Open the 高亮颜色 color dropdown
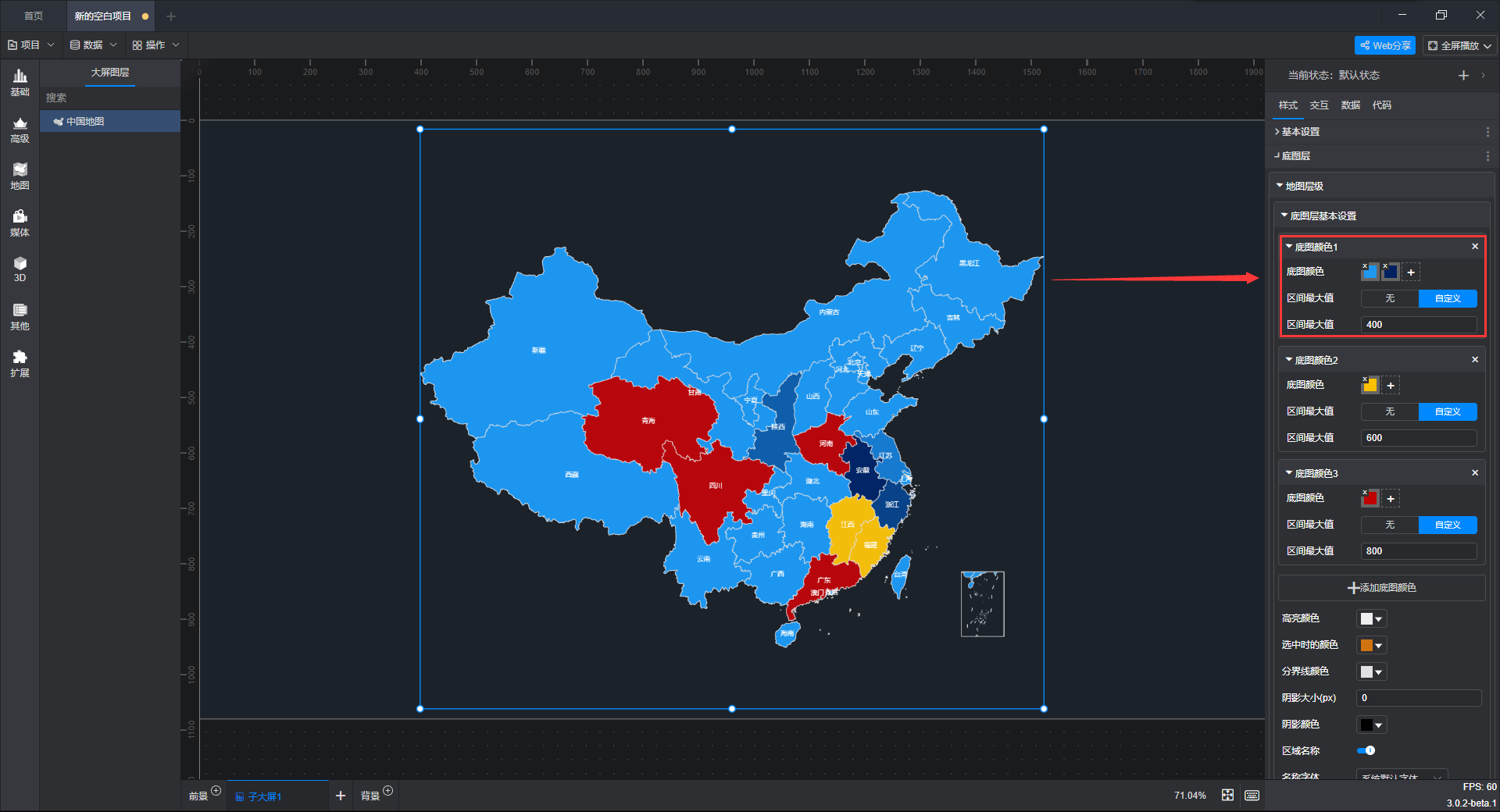Image resolution: width=1500 pixels, height=812 pixels. tap(1371, 618)
